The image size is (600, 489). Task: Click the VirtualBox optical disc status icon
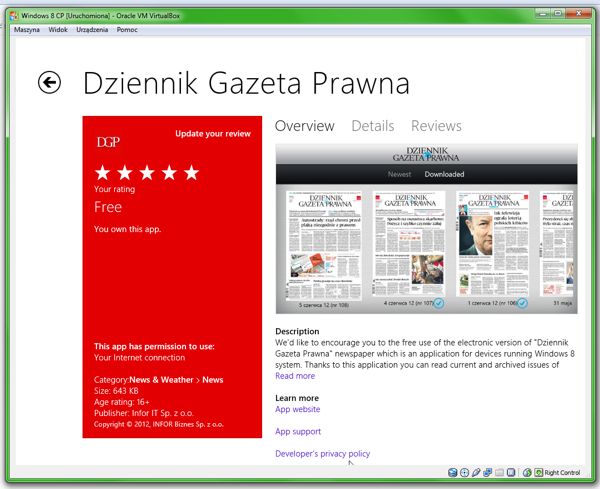click(464, 473)
